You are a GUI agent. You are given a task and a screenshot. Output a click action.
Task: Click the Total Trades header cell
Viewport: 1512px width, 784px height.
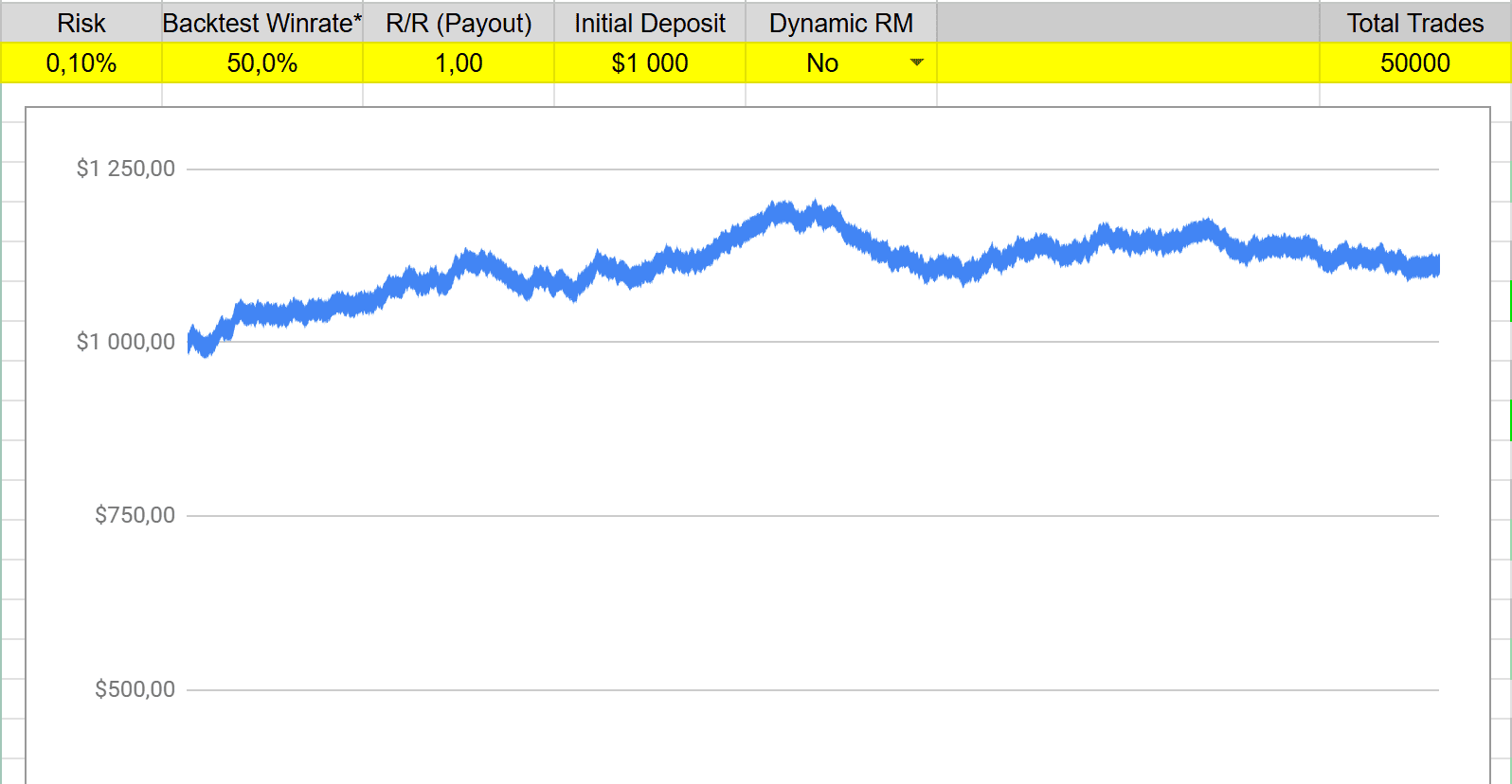(1414, 23)
